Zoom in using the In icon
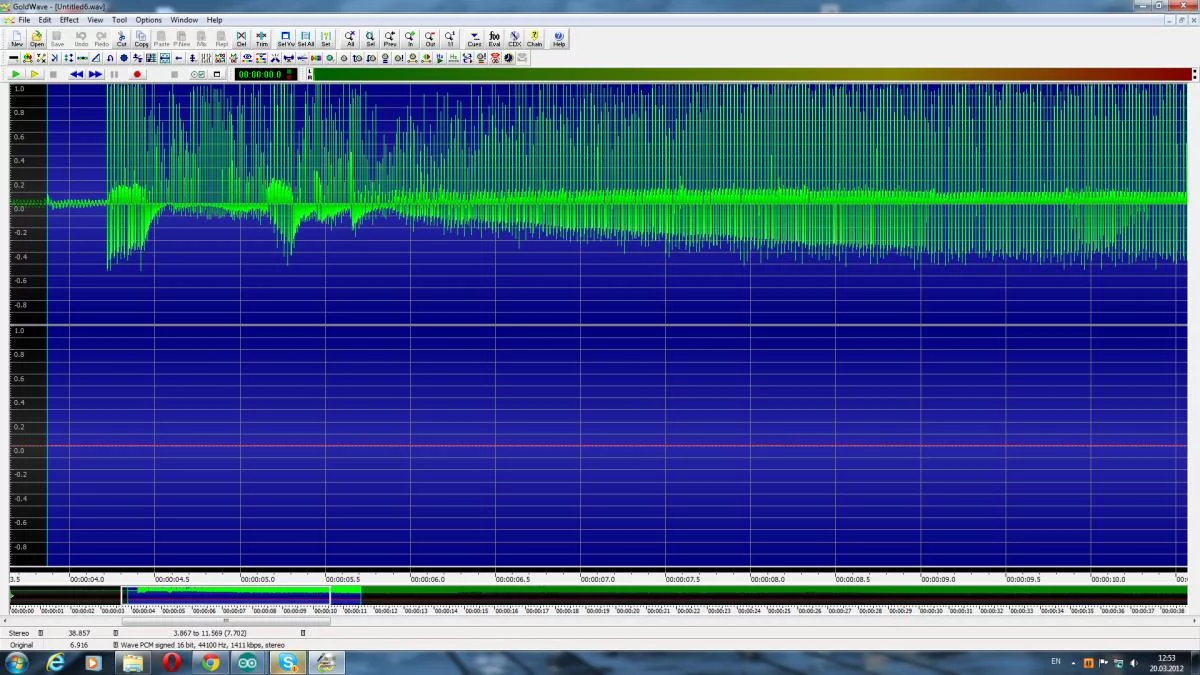1200x675 pixels. pos(410,38)
